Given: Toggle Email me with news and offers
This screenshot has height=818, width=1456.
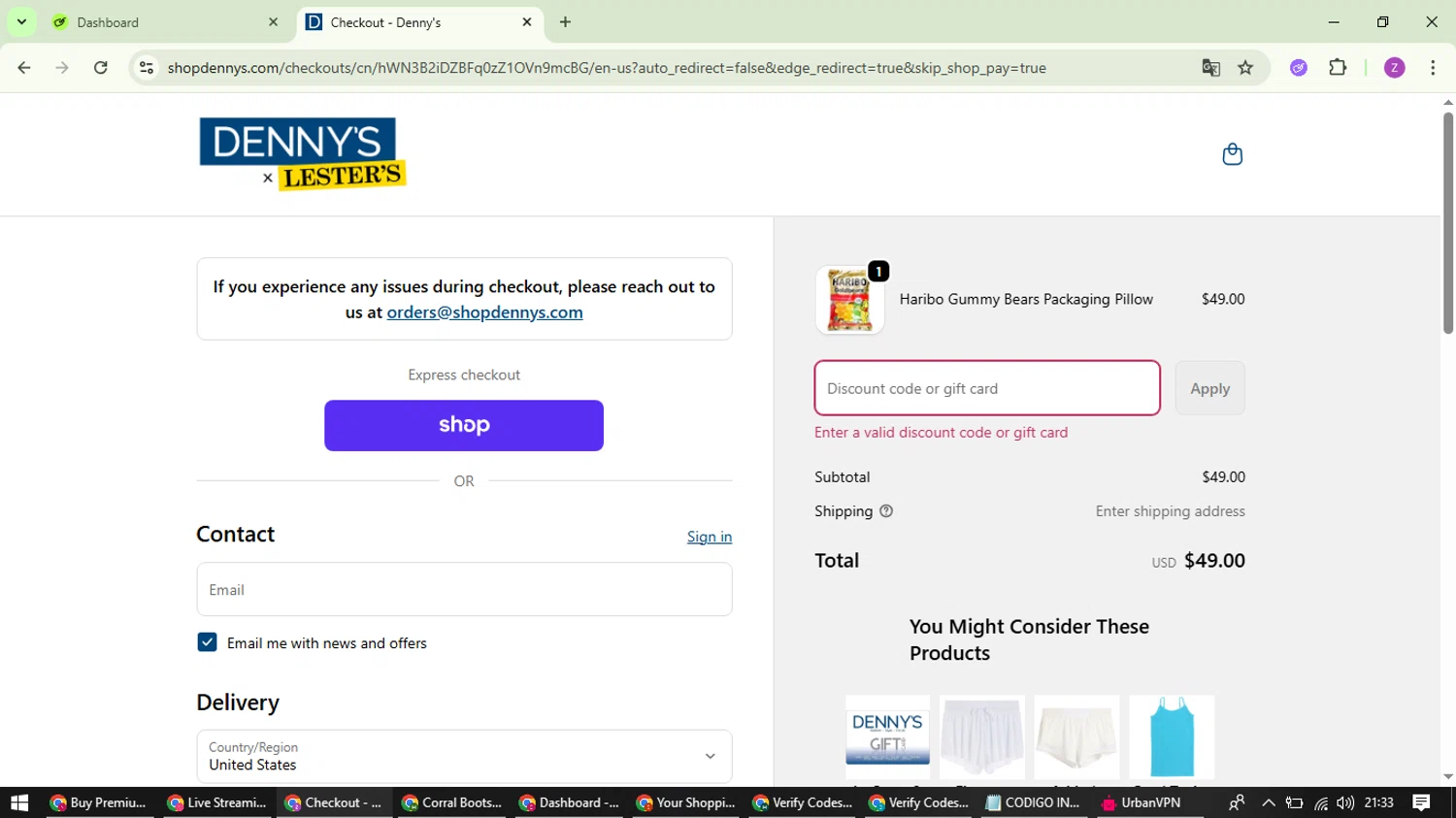Looking at the screenshot, I should [207, 642].
